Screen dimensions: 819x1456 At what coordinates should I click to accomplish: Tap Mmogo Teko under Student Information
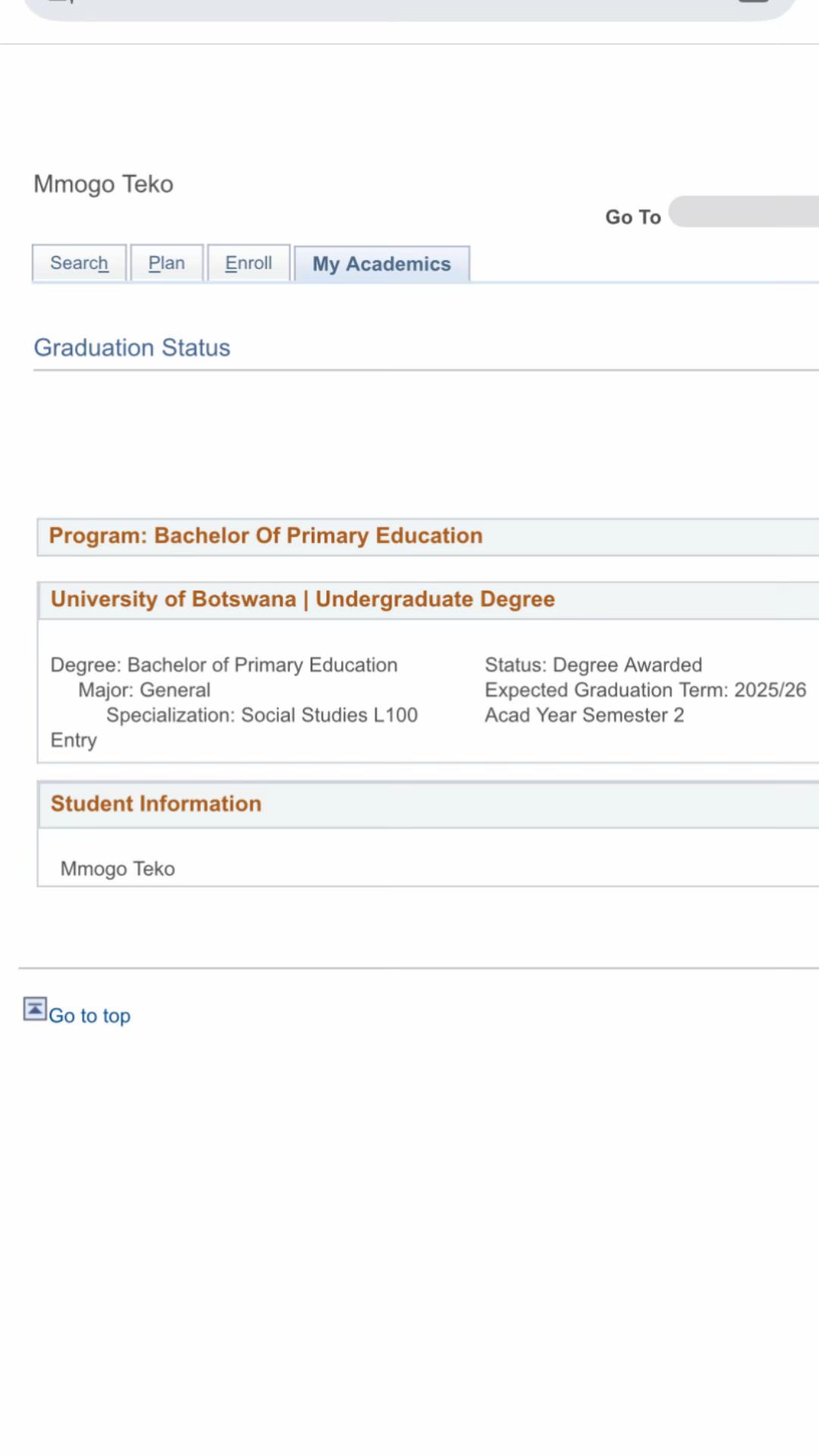[118, 869]
